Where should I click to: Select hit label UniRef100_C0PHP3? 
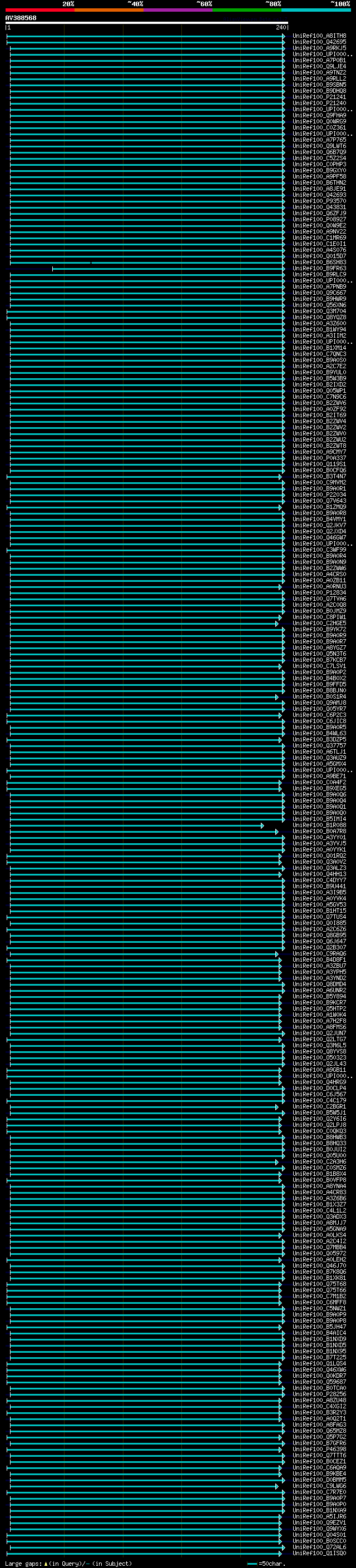(319, 164)
